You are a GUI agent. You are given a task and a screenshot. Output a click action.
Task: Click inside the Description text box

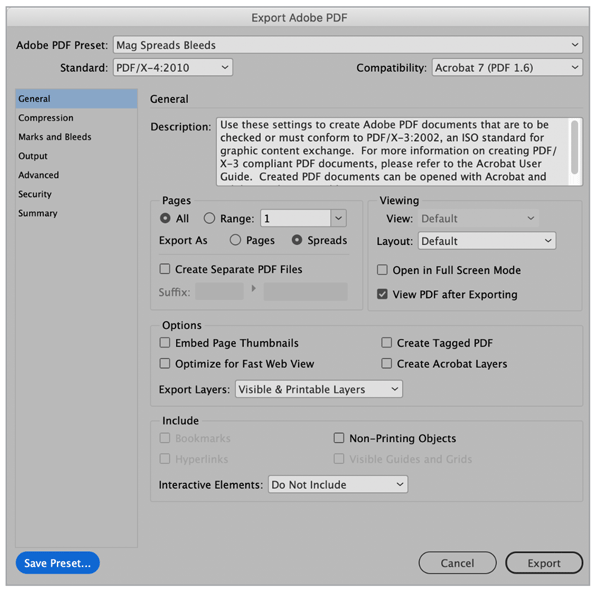click(394, 152)
